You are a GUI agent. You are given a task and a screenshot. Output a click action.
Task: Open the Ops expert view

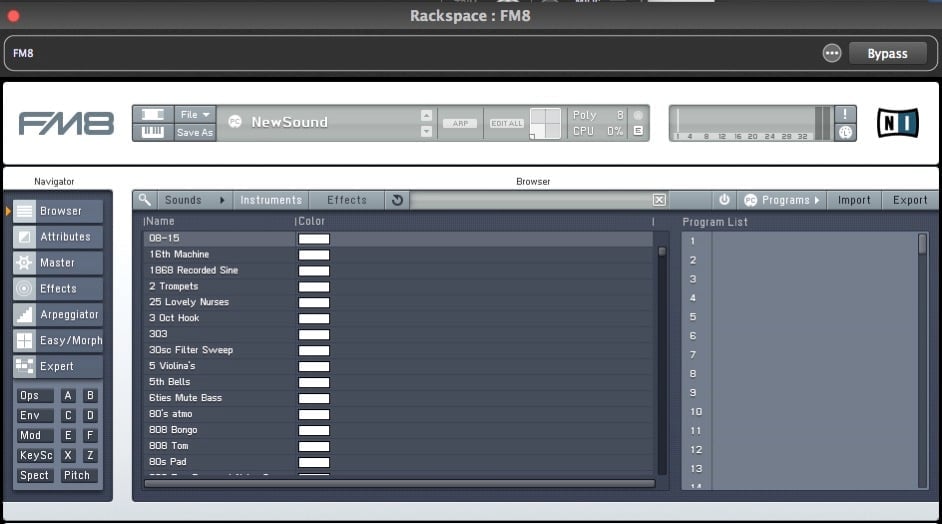tap(34, 395)
